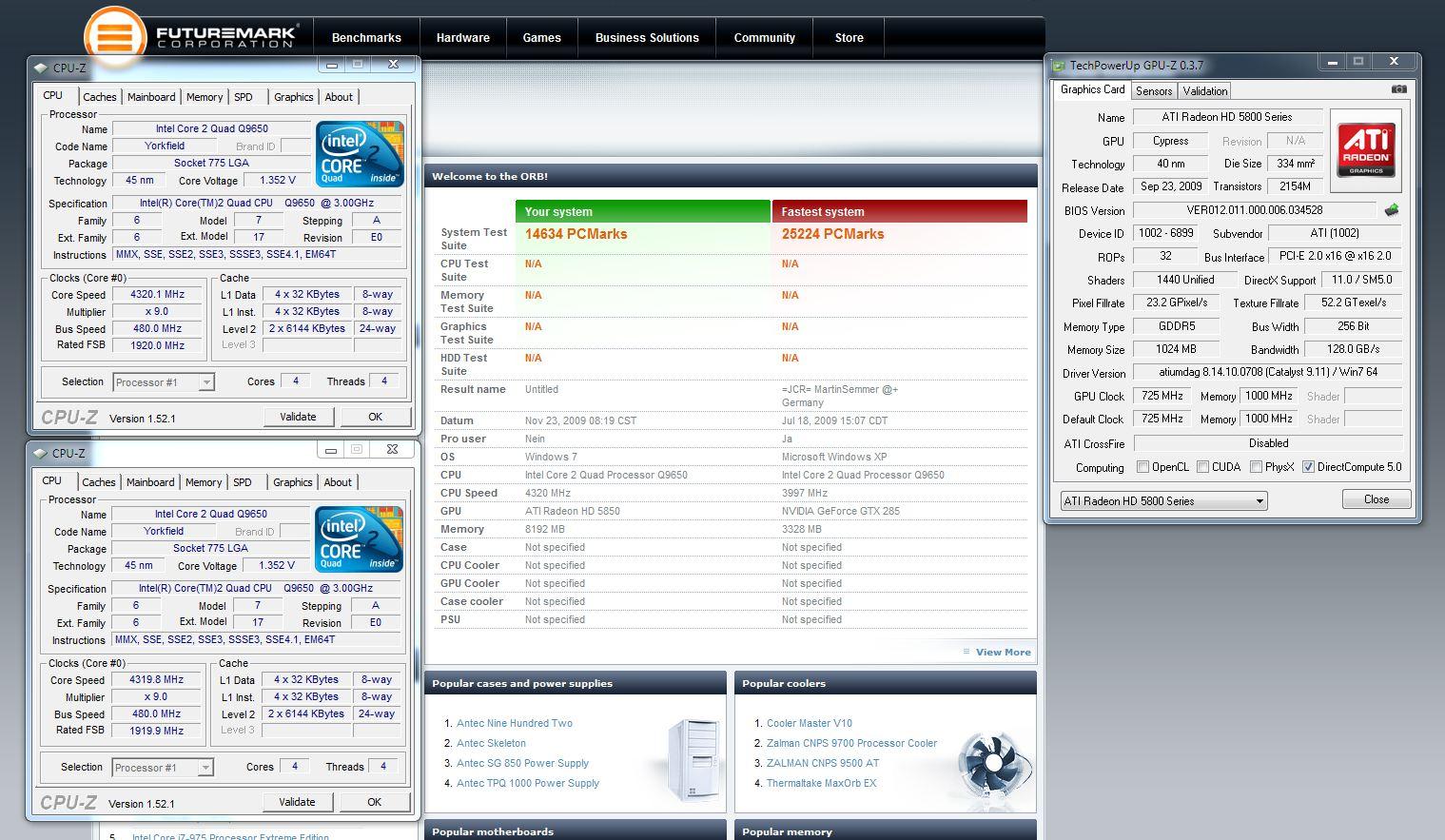
Task: Open Processor #1 selection dropdown in top CPU-Z
Action: click(x=164, y=382)
